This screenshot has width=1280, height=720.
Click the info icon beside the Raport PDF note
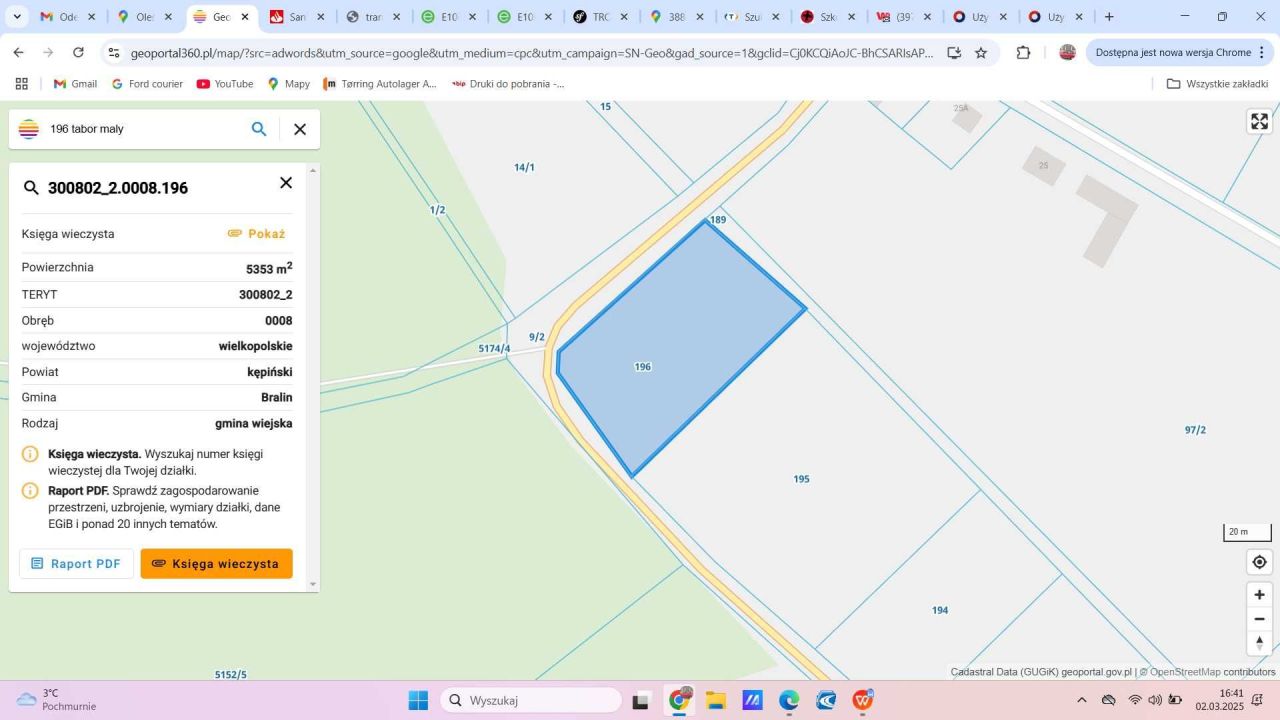(x=31, y=490)
